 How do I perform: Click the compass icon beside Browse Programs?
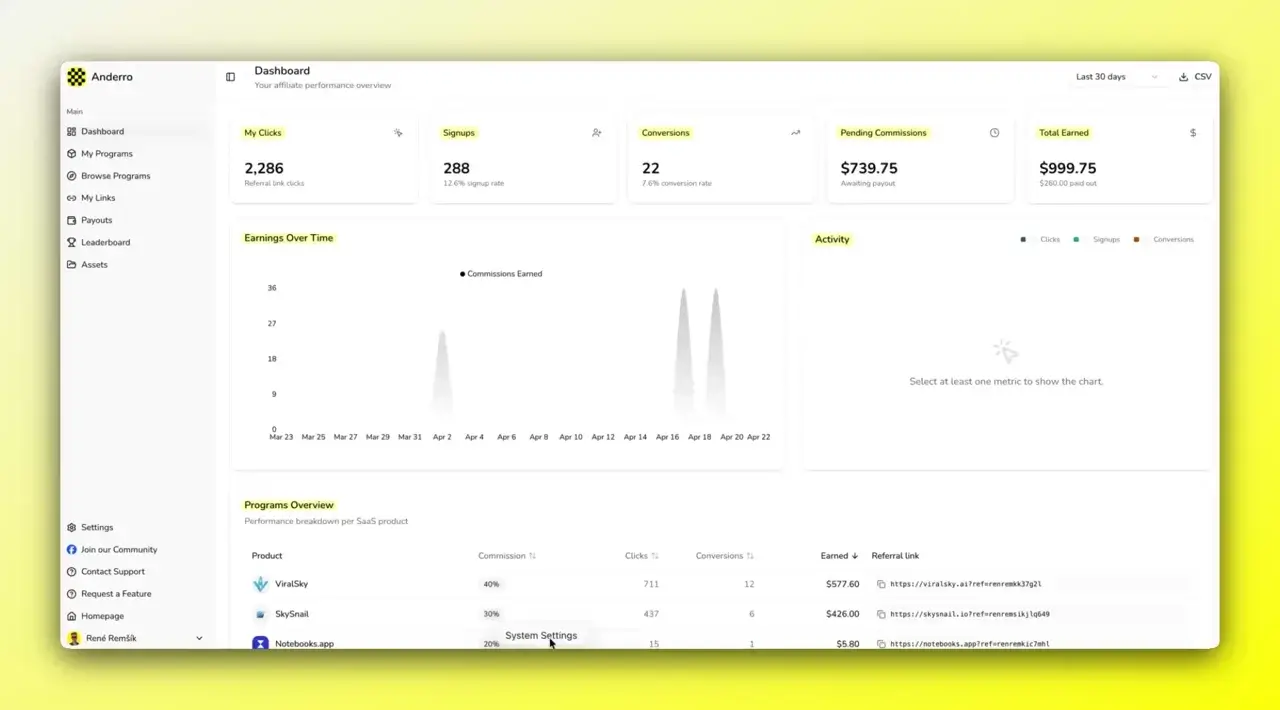click(x=71, y=176)
